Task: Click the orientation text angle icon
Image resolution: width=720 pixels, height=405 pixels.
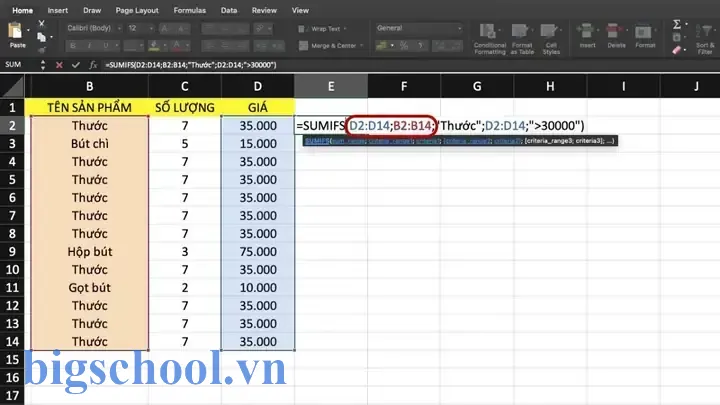Action: (260, 28)
